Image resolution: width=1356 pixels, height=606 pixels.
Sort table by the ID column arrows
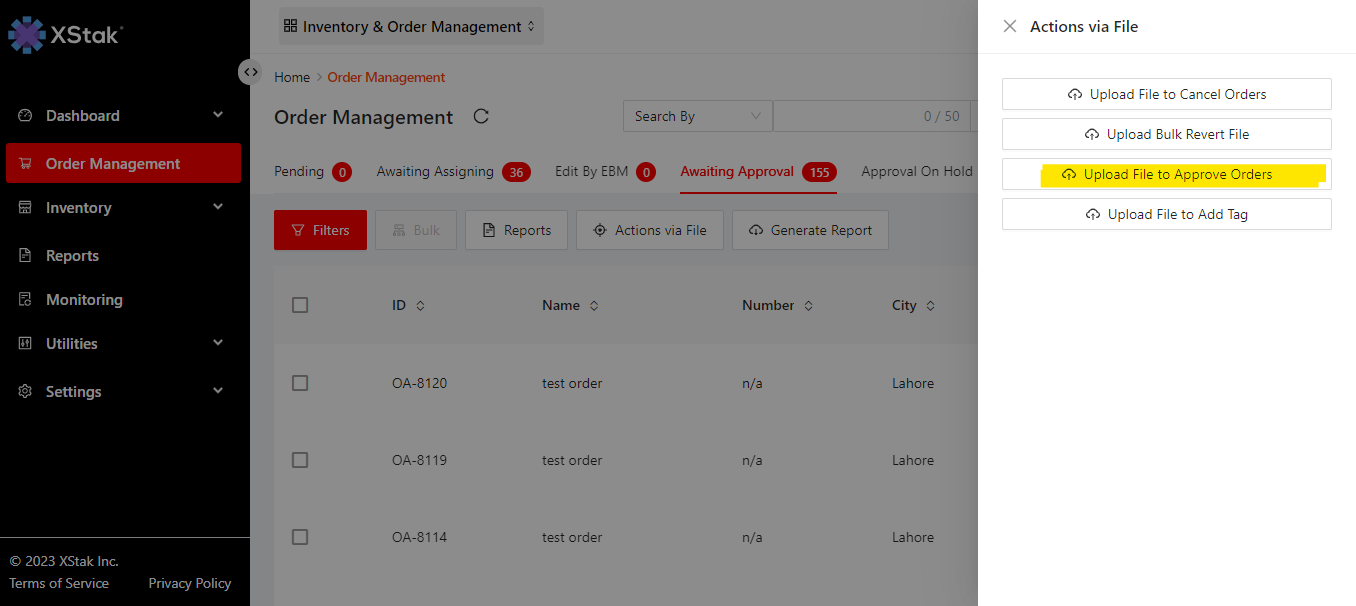[x=420, y=306]
